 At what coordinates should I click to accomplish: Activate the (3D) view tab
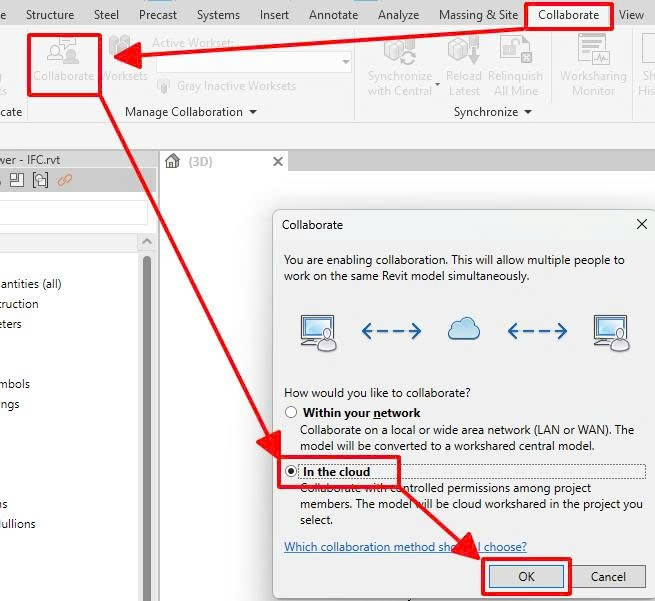200,161
